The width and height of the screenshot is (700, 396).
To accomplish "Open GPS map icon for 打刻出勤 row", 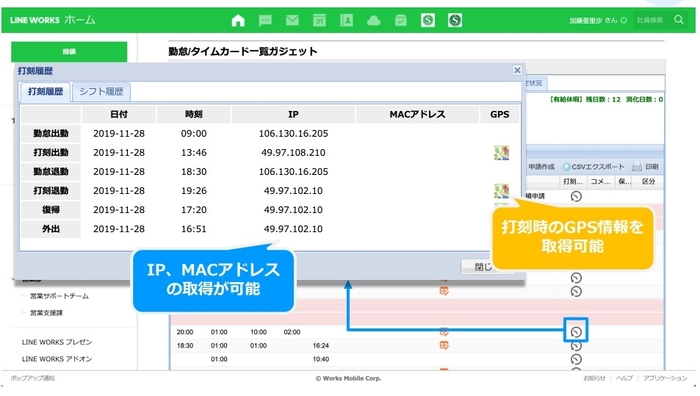I will [501, 153].
